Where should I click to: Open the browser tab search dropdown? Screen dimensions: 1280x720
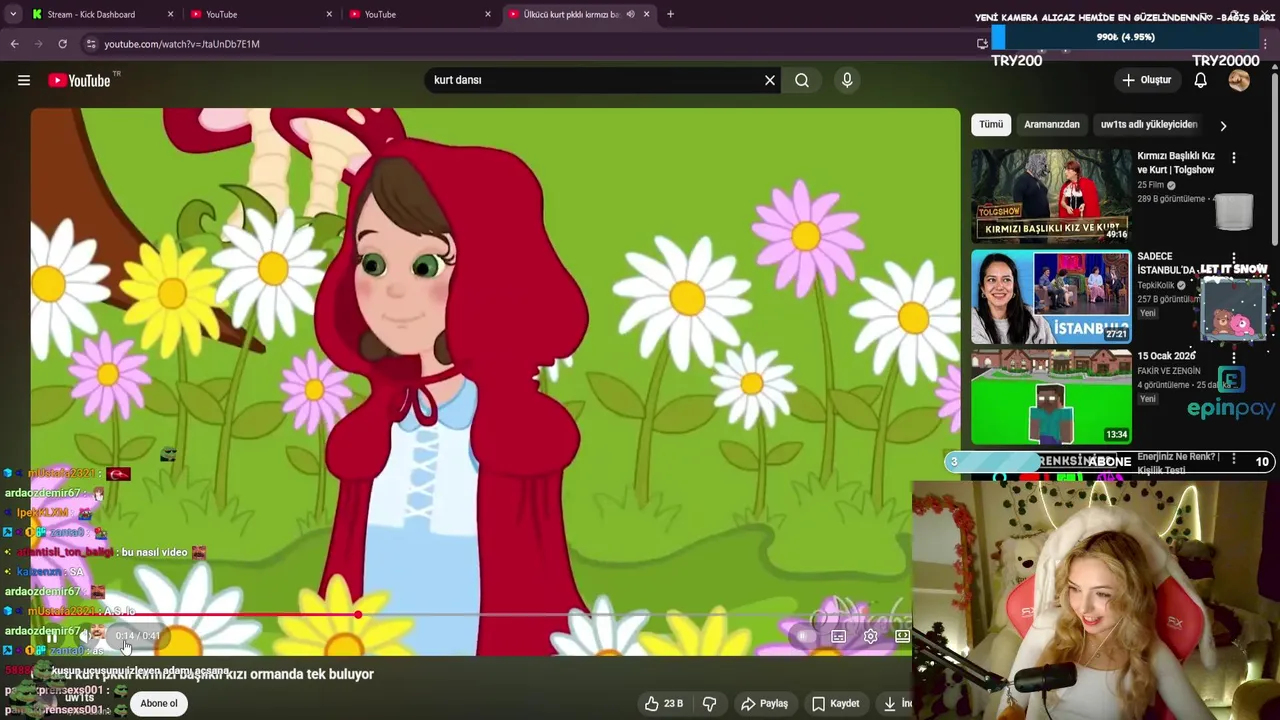point(13,14)
